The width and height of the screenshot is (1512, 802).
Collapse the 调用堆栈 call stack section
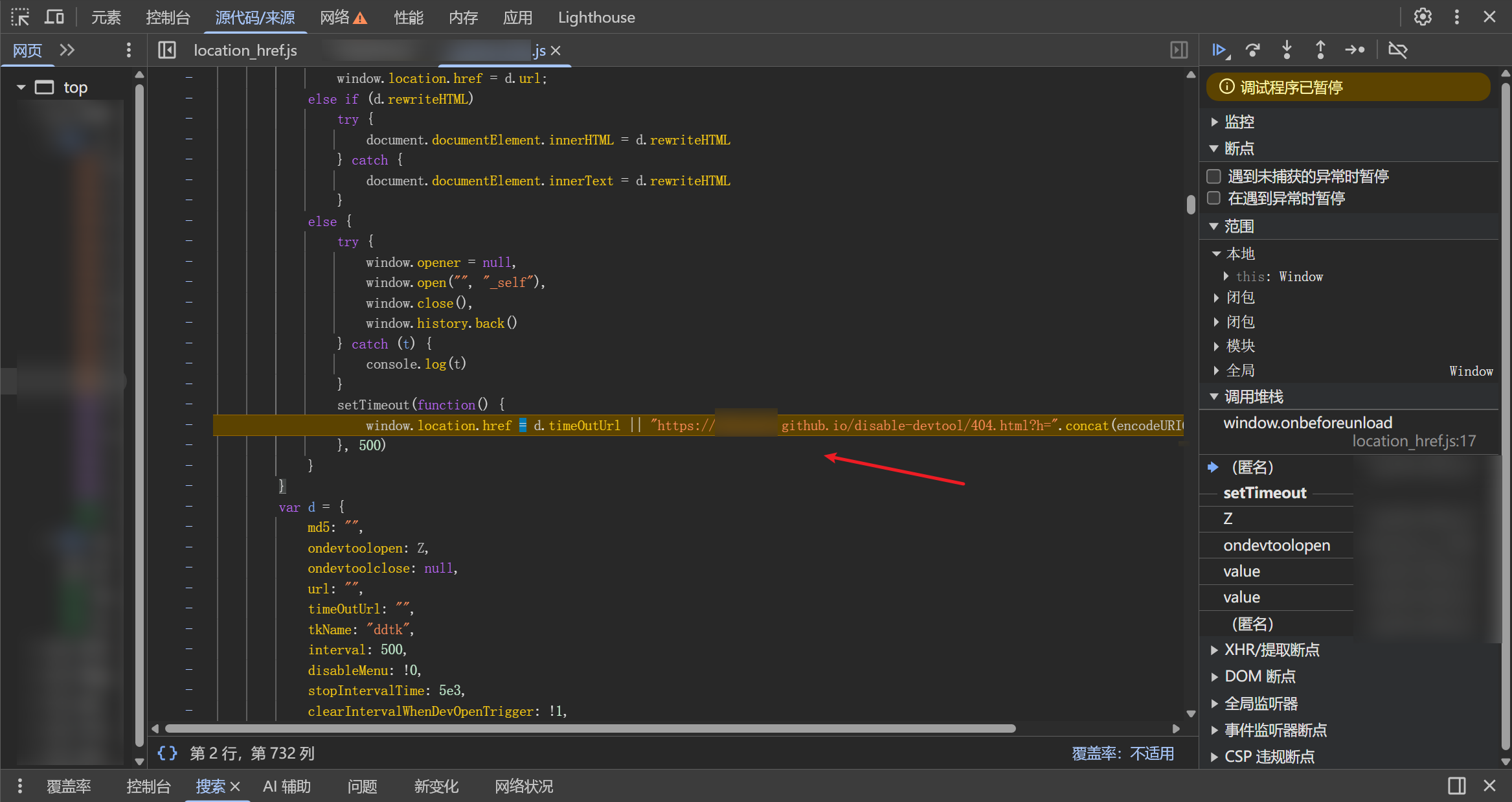pyautogui.click(x=1214, y=396)
